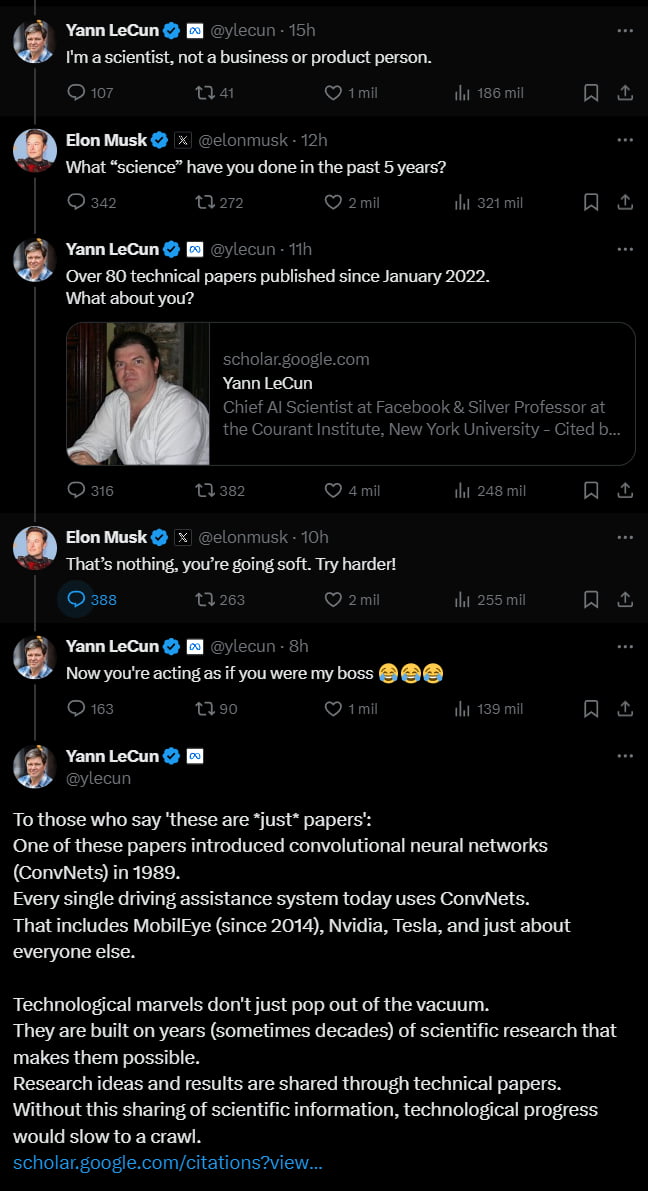Click the X badge next to Elon Musk
648x1191 pixels.
point(181,140)
